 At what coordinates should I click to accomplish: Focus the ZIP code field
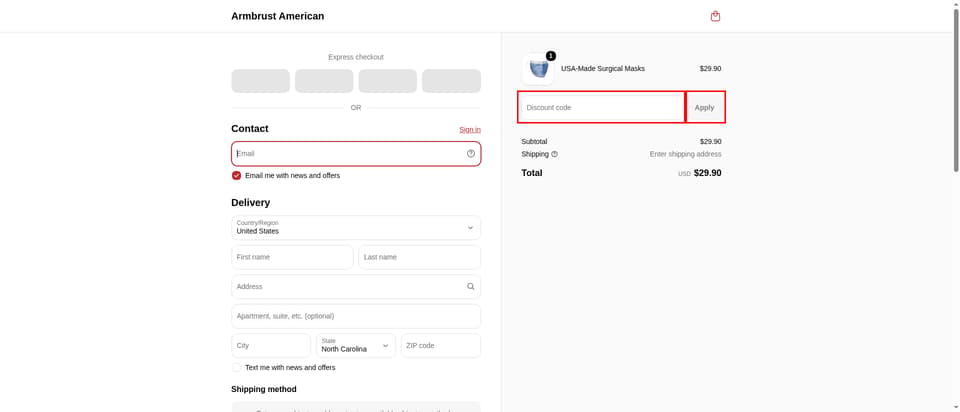(441, 346)
